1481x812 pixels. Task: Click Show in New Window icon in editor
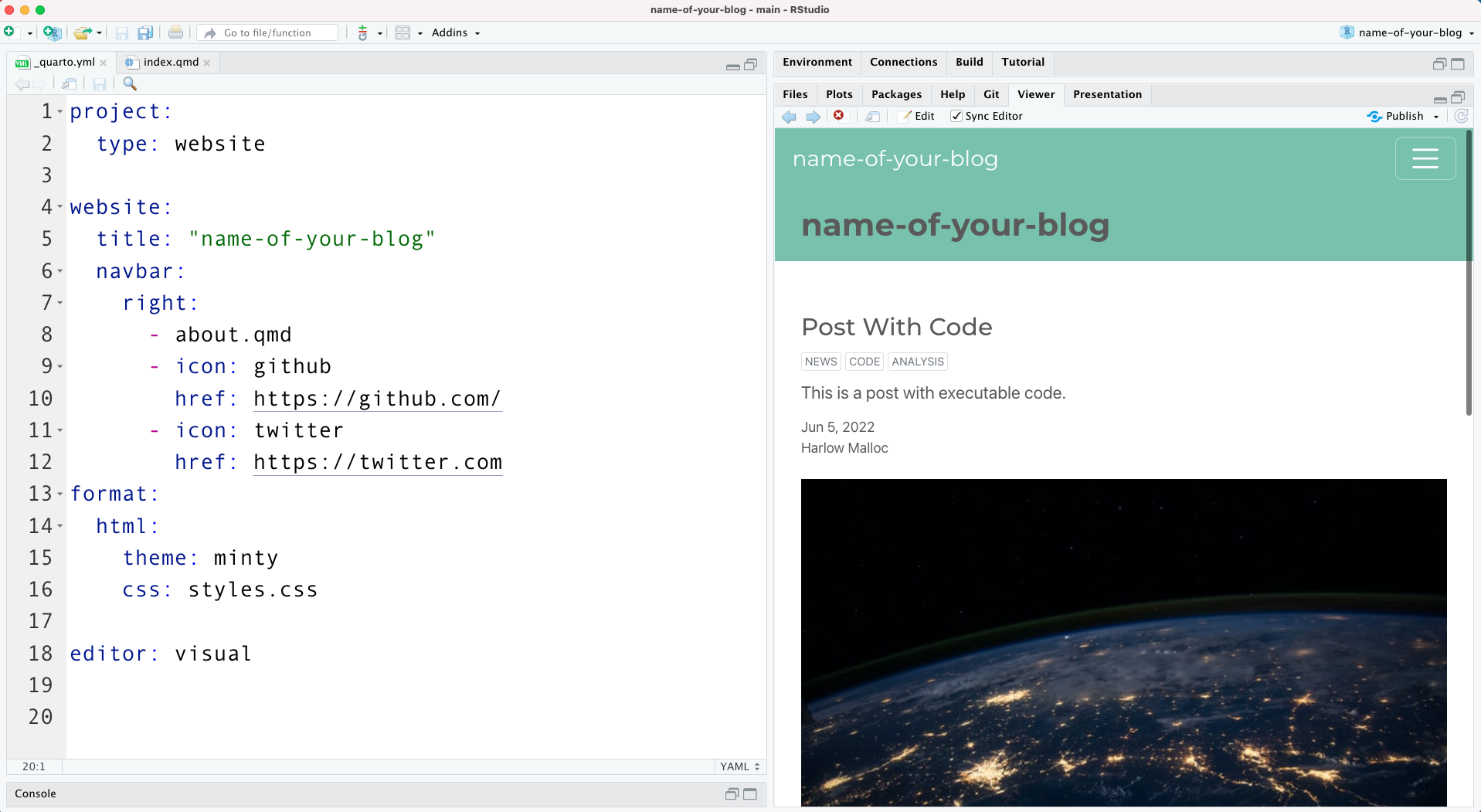coord(70,83)
